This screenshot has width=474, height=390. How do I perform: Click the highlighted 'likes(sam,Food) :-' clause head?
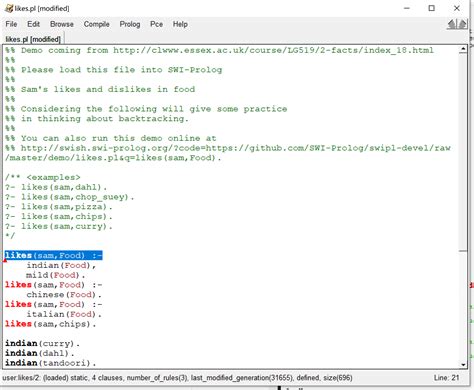pyautogui.click(x=54, y=255)
